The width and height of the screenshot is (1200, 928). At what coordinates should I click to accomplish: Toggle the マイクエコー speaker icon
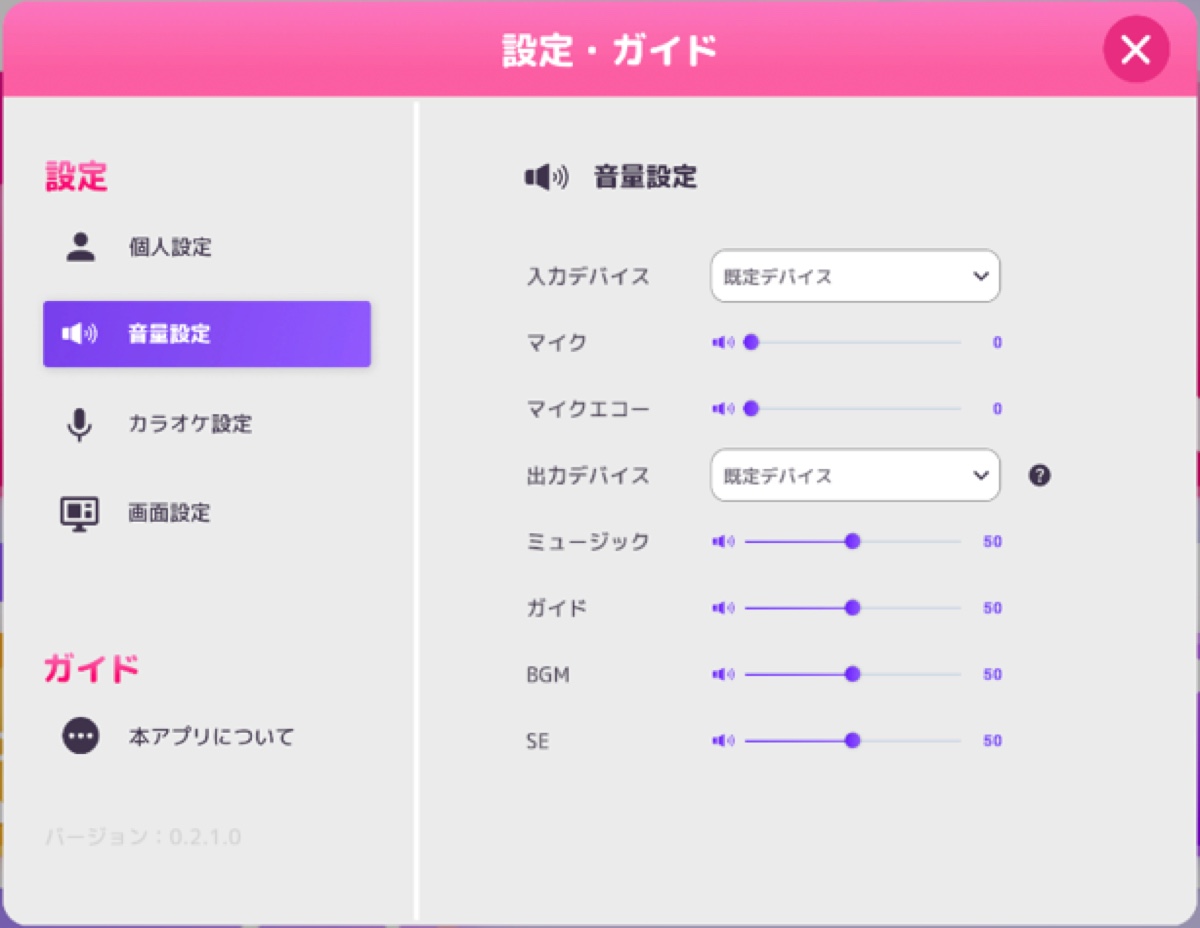click(723, 409)
